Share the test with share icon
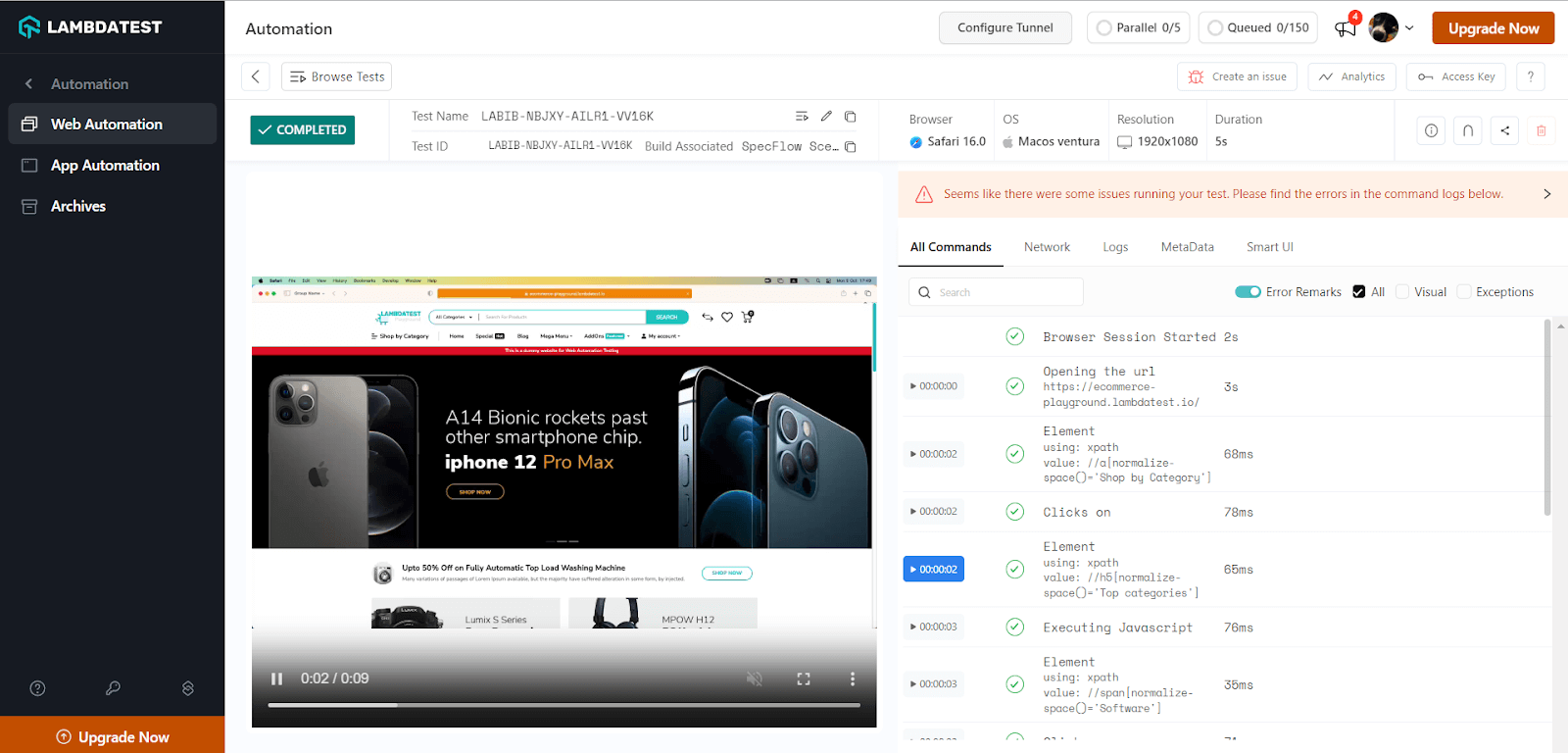1568x753 pixels. click(1505, 130)
